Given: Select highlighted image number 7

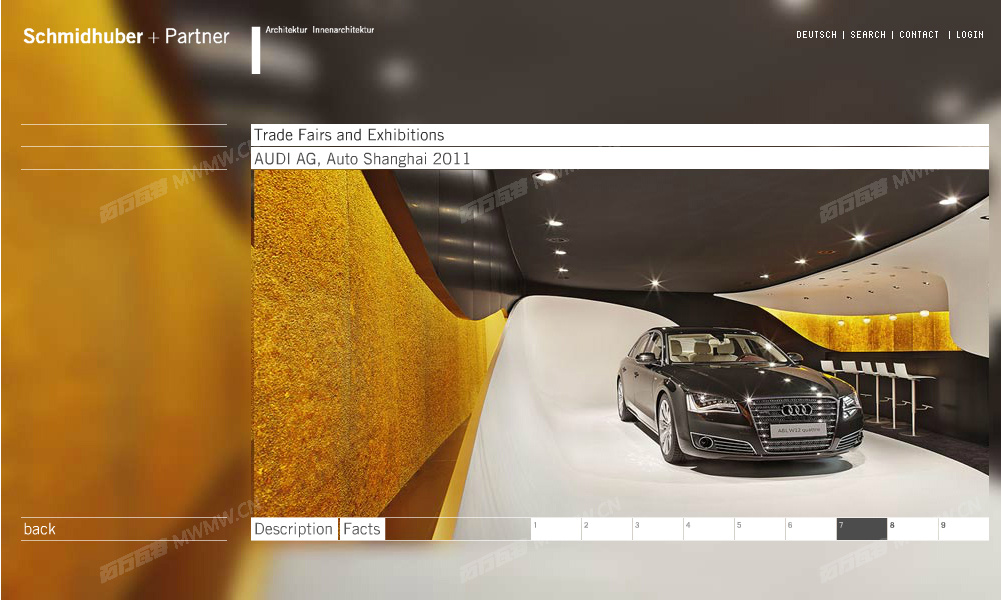Looking at the screenshot, I should click(x=861, y=529).
